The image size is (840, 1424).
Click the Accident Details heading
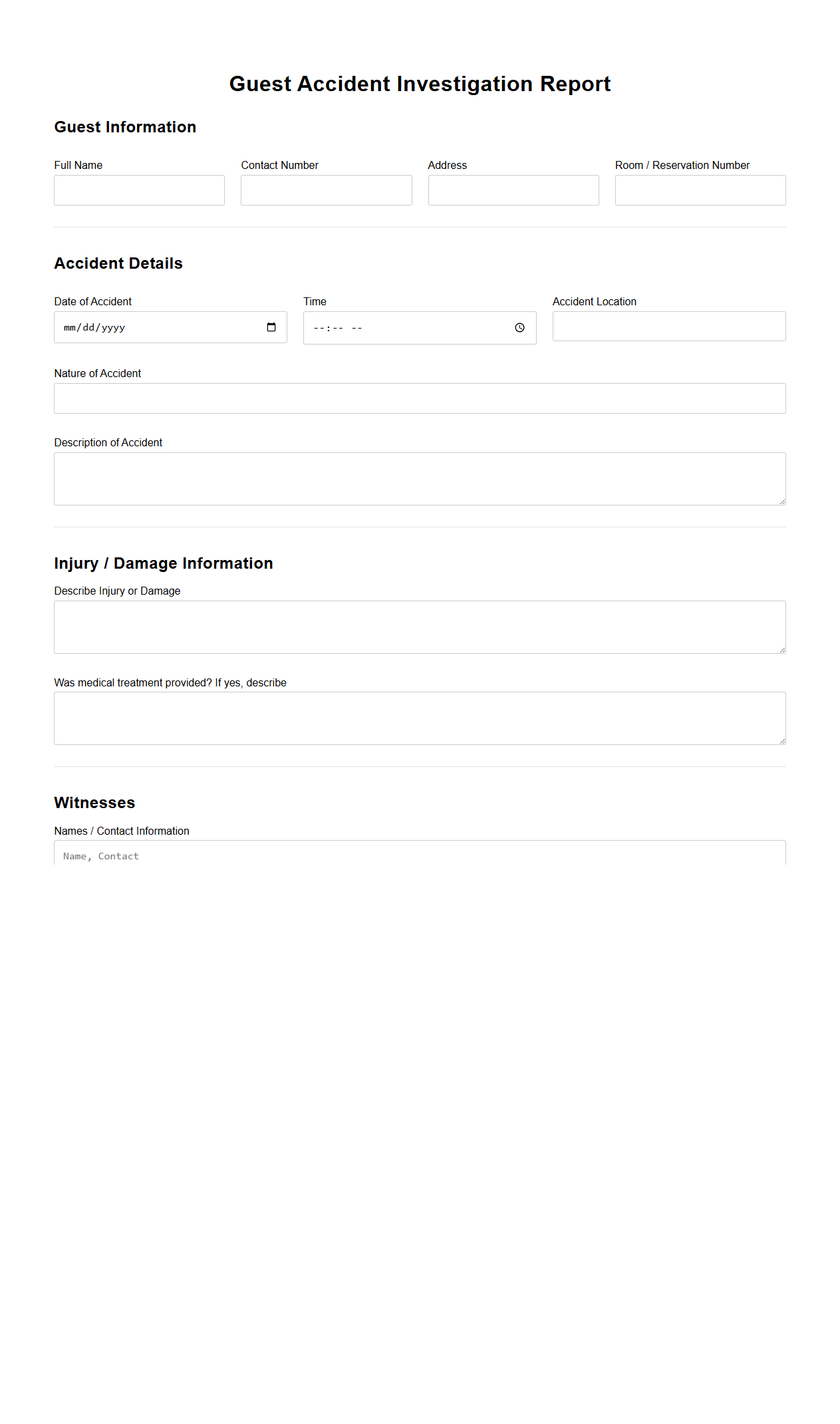pos(118,263)
